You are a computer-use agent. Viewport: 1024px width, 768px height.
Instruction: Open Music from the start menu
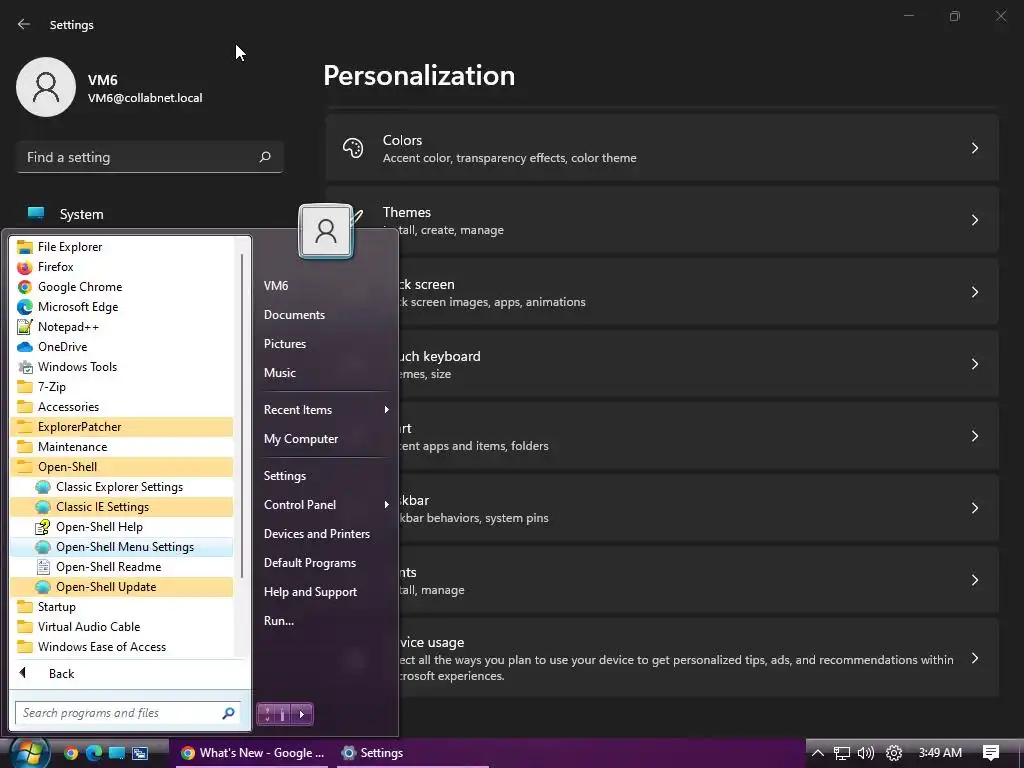point(326,373)
